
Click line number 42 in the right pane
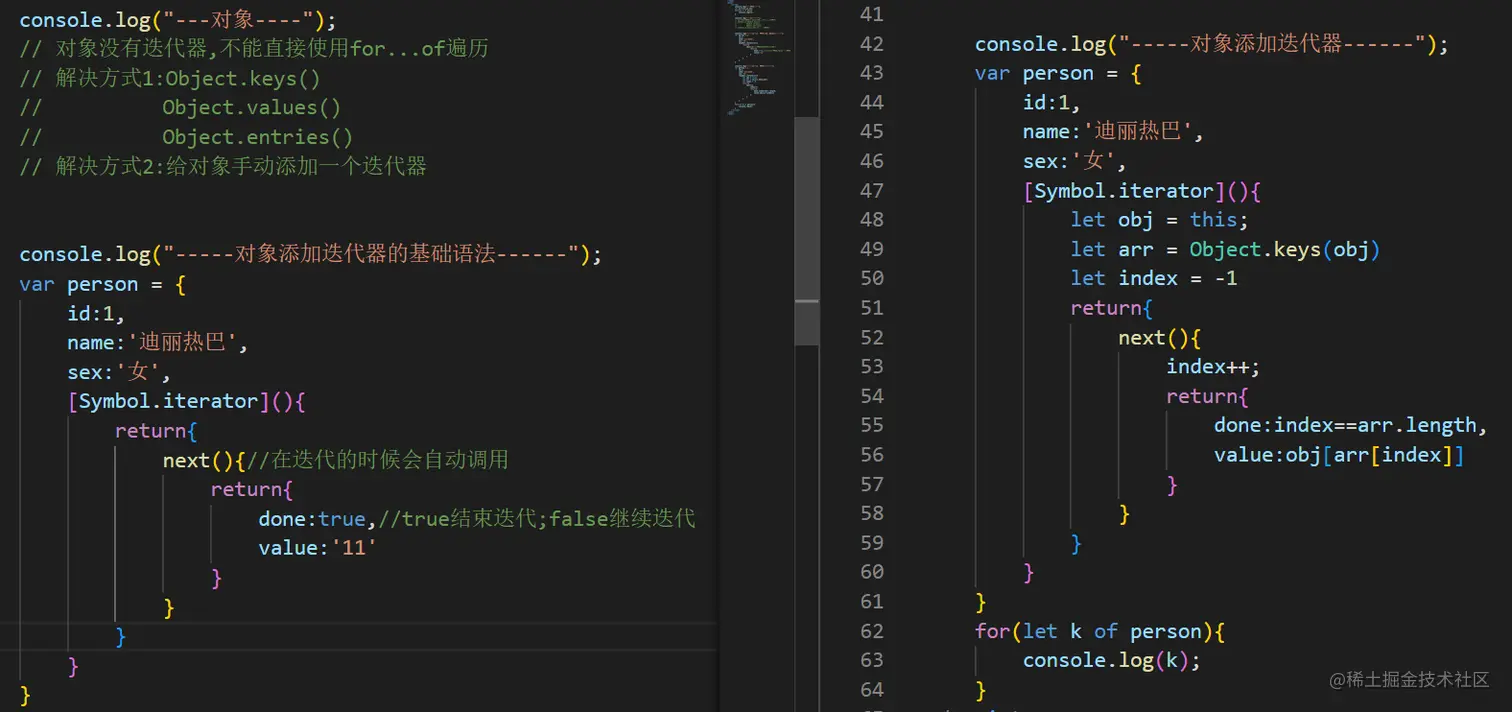(x=871, y=43)
